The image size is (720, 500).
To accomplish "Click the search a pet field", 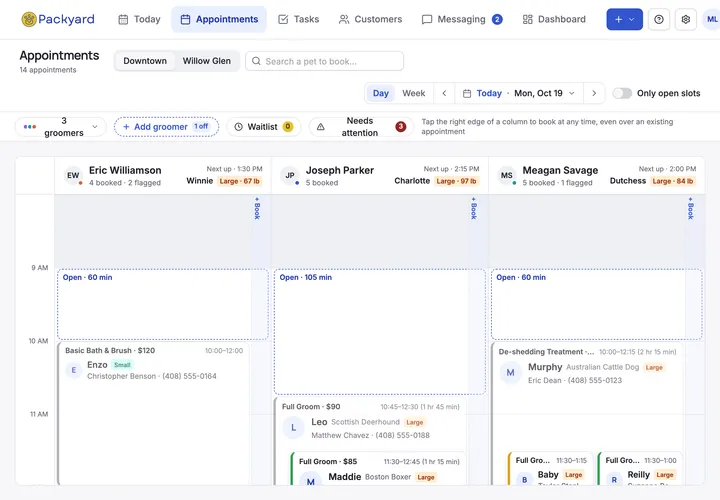I will (x=325, y=61).
